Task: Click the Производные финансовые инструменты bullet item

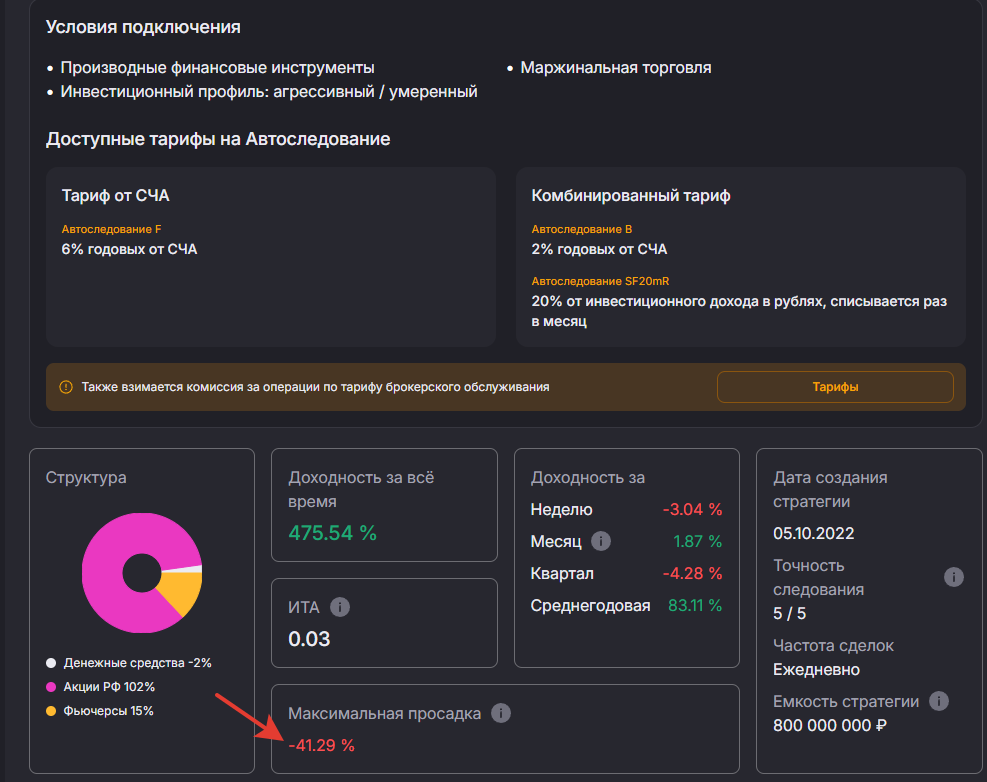Action: tap(217, 67)
